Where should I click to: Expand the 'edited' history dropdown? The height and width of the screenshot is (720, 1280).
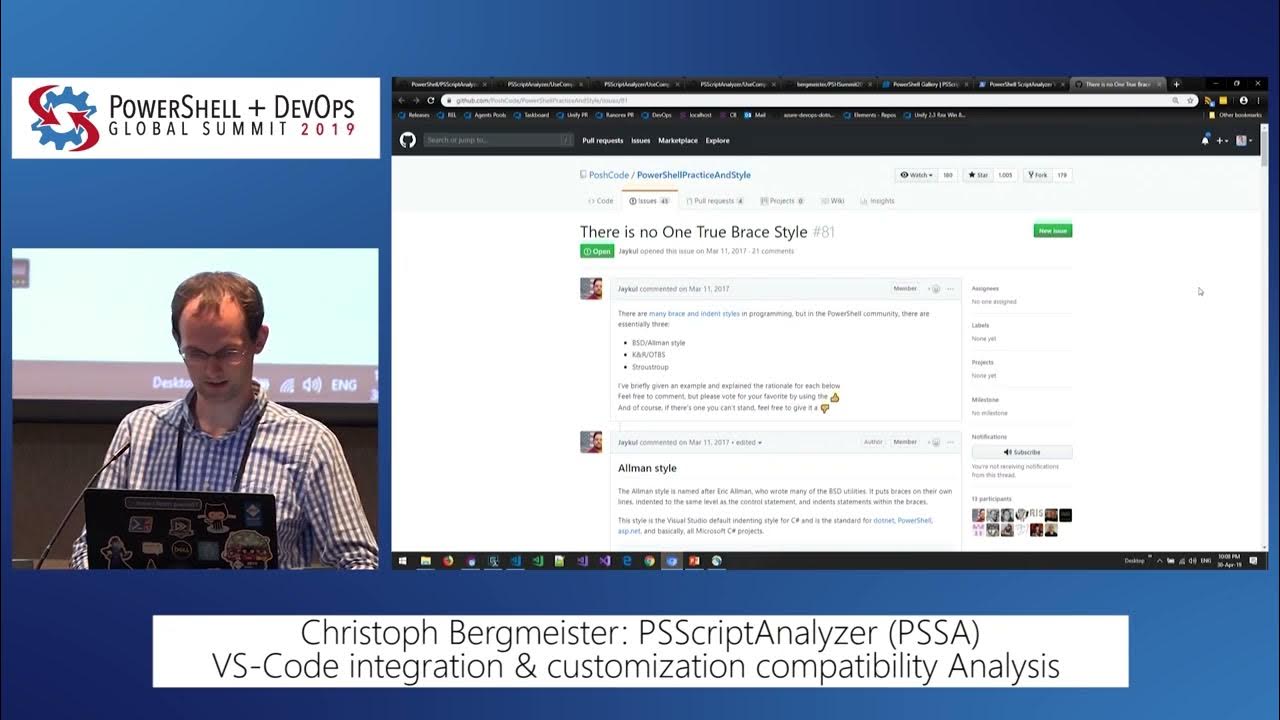tap(748, 442)
